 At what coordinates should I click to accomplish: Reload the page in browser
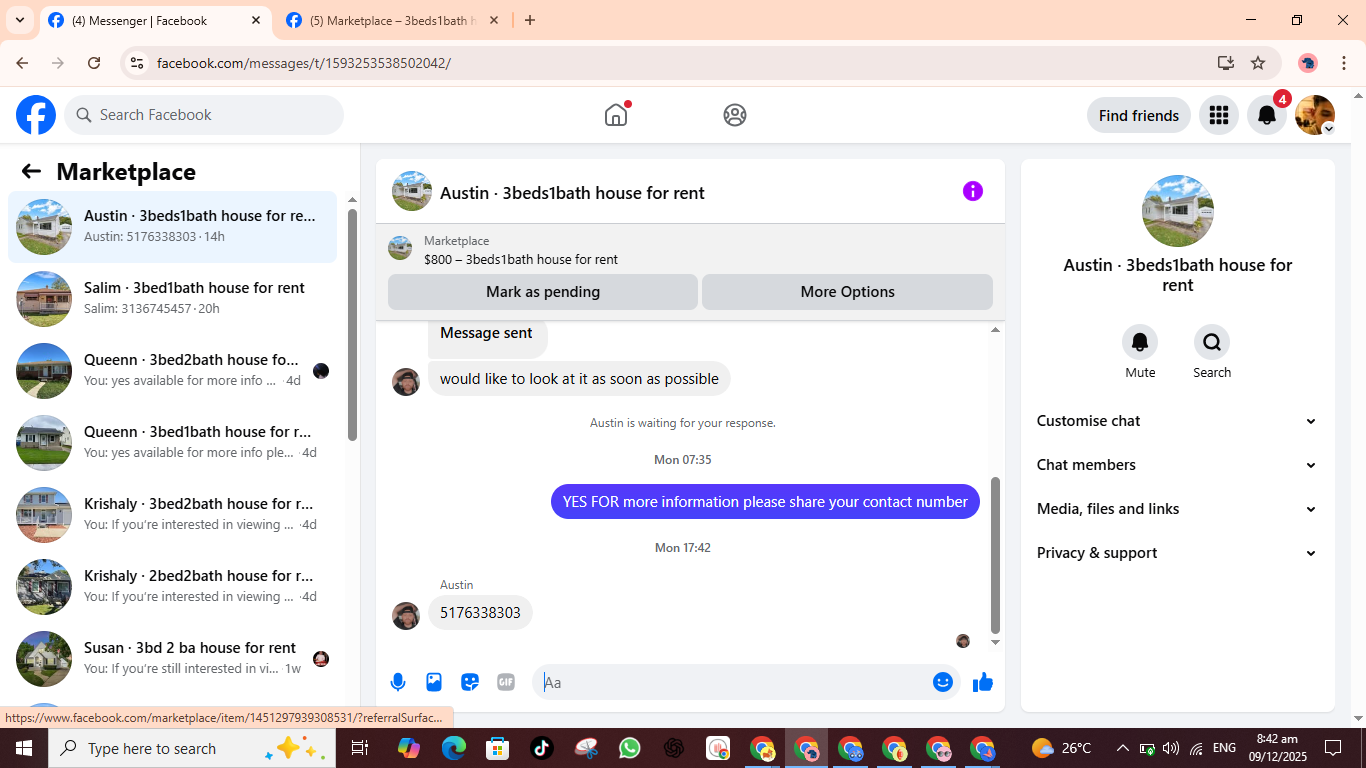[94, 63]
